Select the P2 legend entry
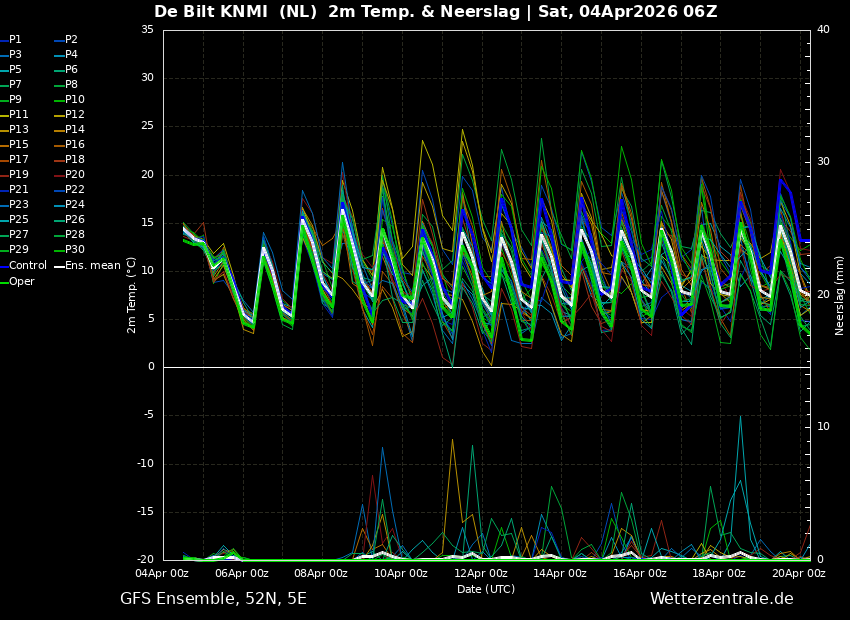This screenshot has width=850, height=620. tap(71, 40)
